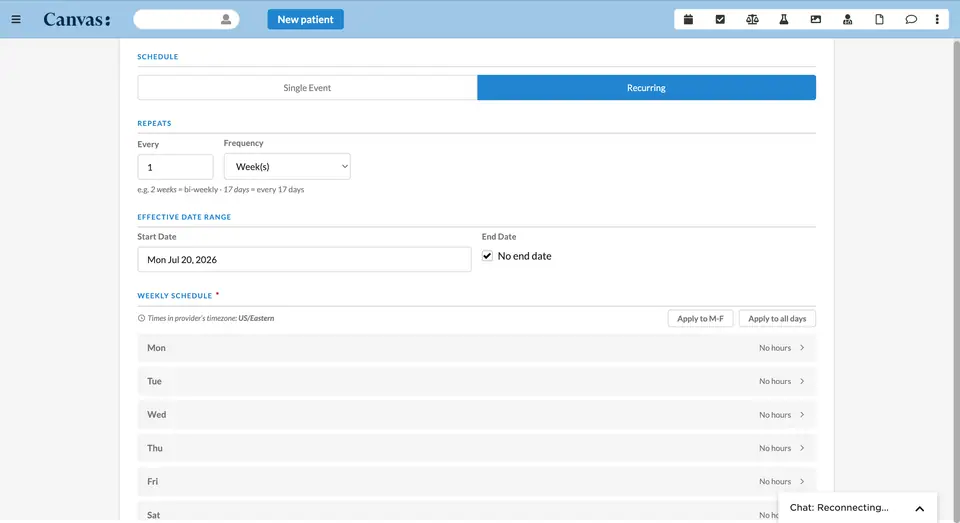Open the Frequency Week(s) dropdown
The width and height of the screenshot is (960, 523).
287,167
